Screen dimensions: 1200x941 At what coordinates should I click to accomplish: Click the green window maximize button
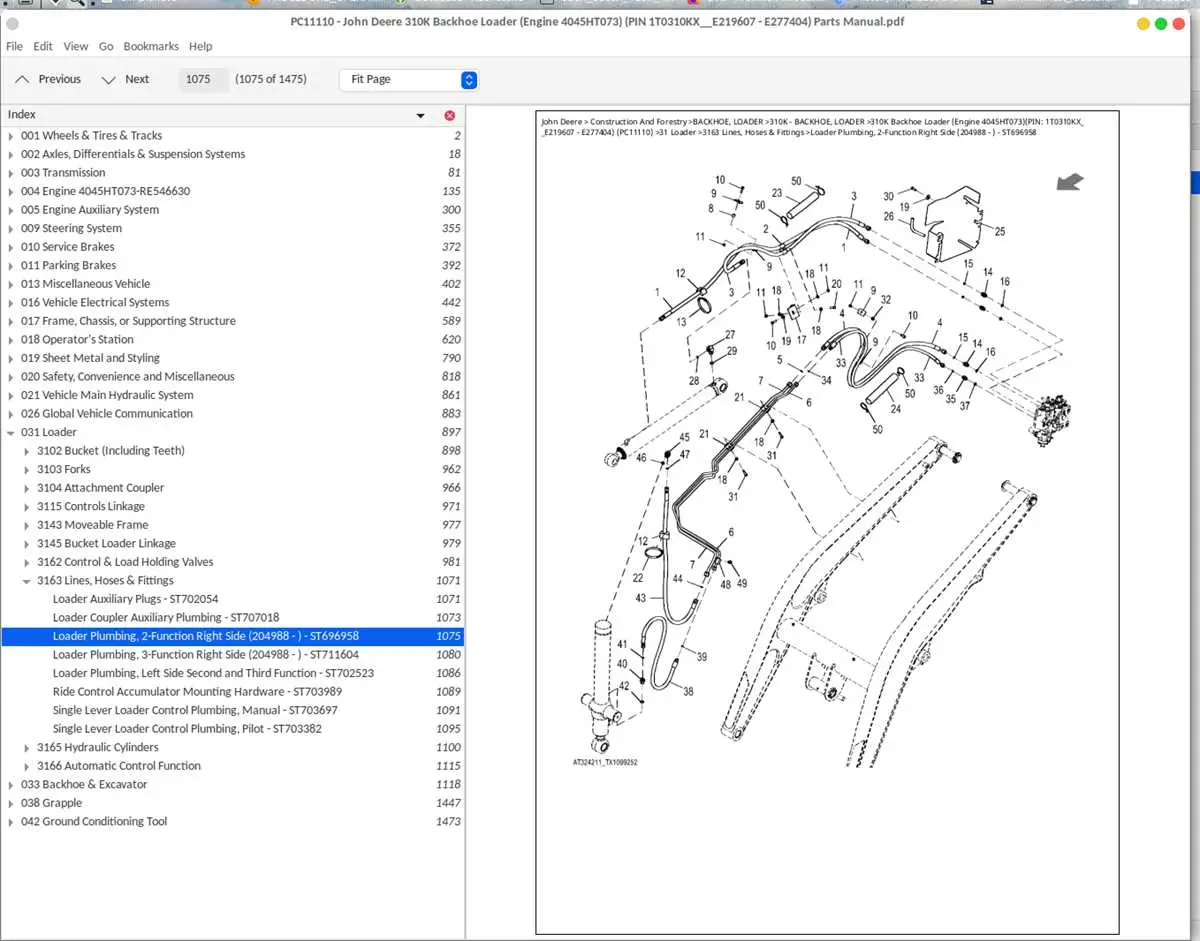1161,24
